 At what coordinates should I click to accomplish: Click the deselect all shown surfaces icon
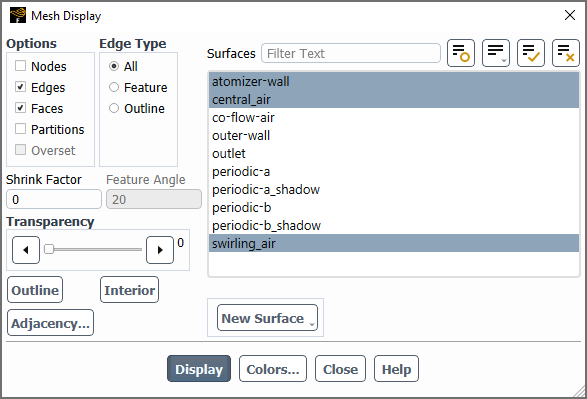tap(566, 53)
